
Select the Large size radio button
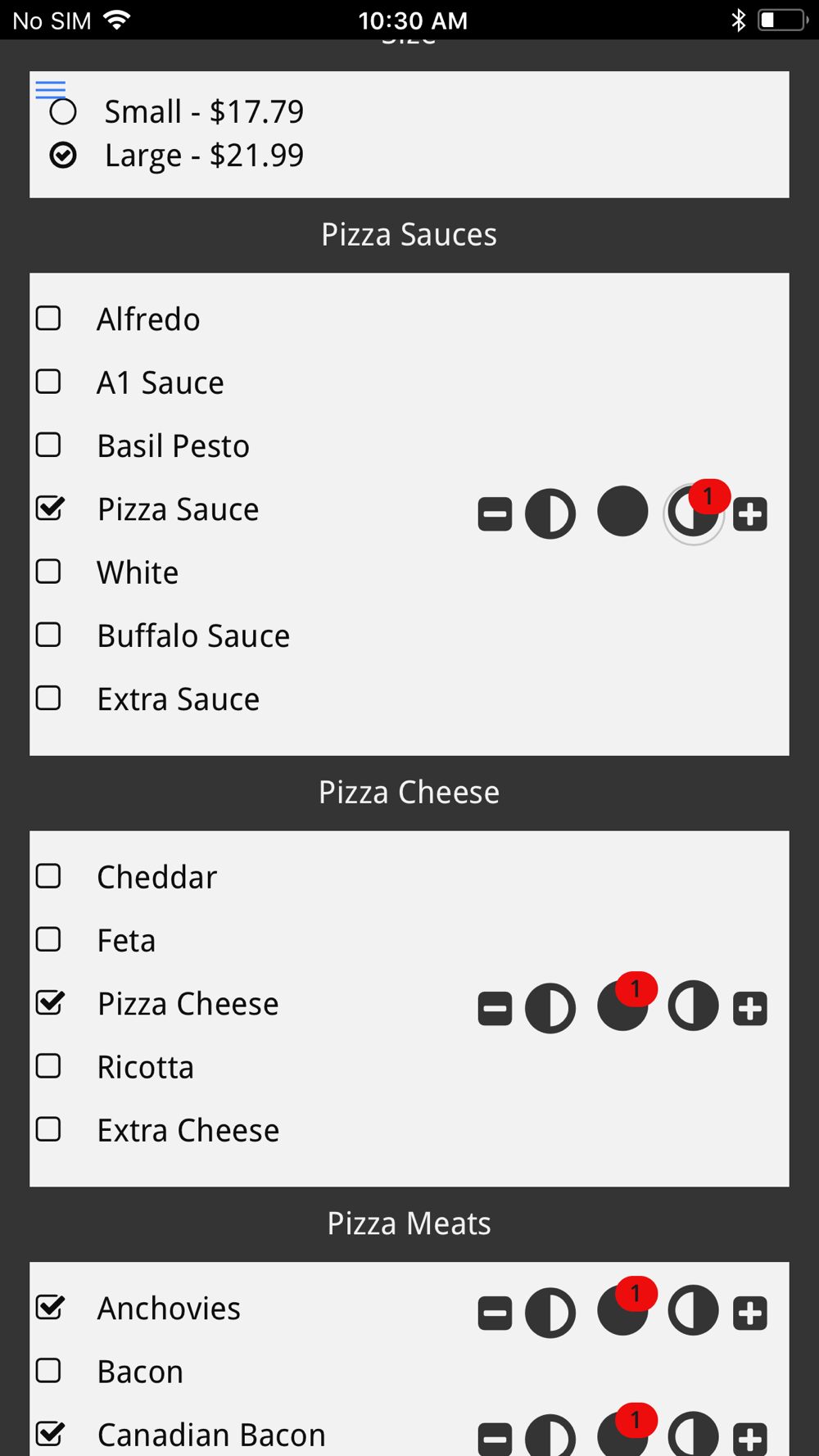pyautogui.click(x=63, y=155)
